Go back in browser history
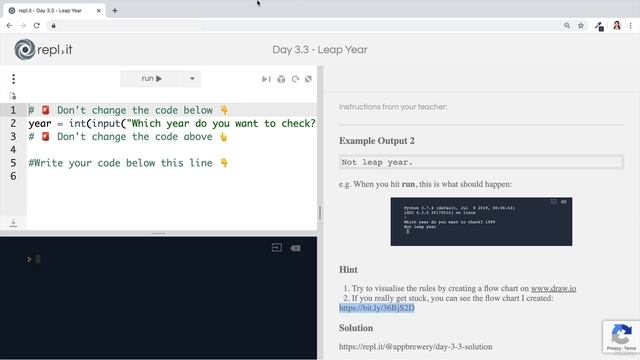Screen dimensions: 640x360 pyautogui.click(x=9, y=26)
